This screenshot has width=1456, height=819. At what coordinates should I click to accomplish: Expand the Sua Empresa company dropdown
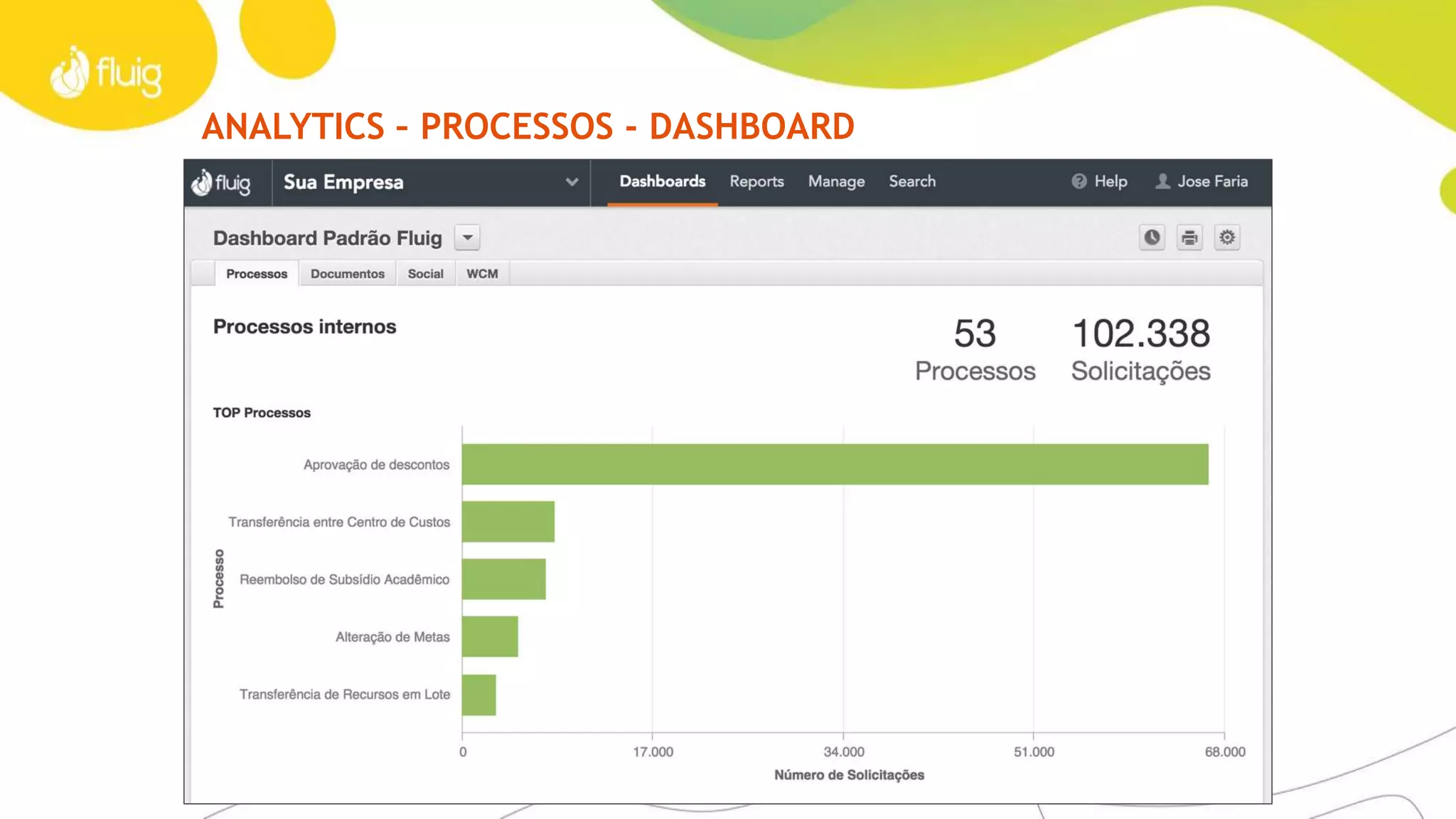tap(571, 183)
